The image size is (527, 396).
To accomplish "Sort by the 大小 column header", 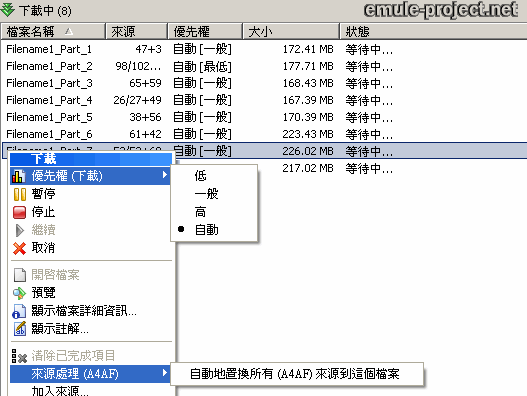I will coord(290,32).
